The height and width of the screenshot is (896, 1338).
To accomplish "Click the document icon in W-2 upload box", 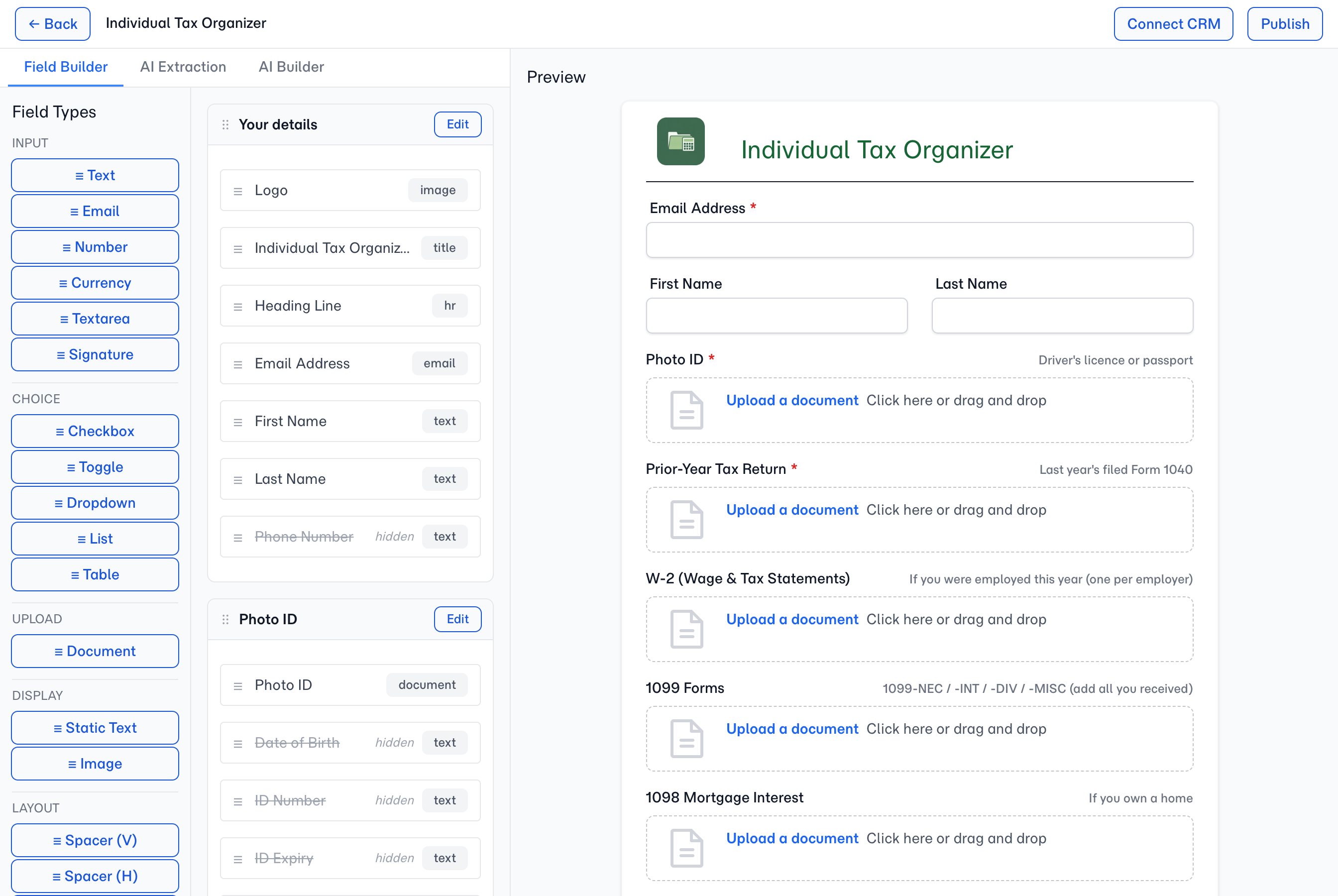I will 686,629.
